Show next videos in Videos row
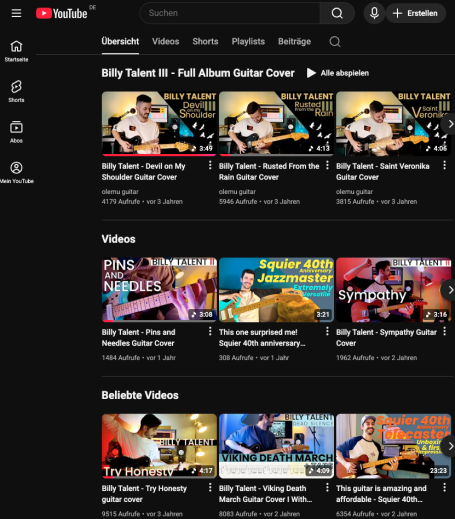455x519 pixels. (x=448, y=290)
